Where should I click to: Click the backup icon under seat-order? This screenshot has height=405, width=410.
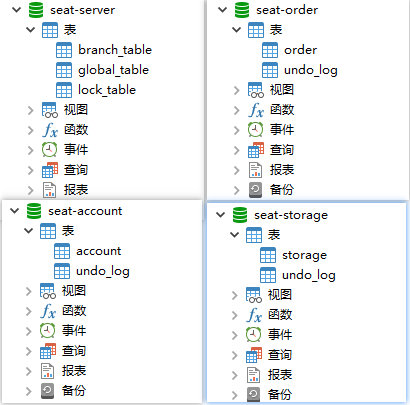(255, 190)
